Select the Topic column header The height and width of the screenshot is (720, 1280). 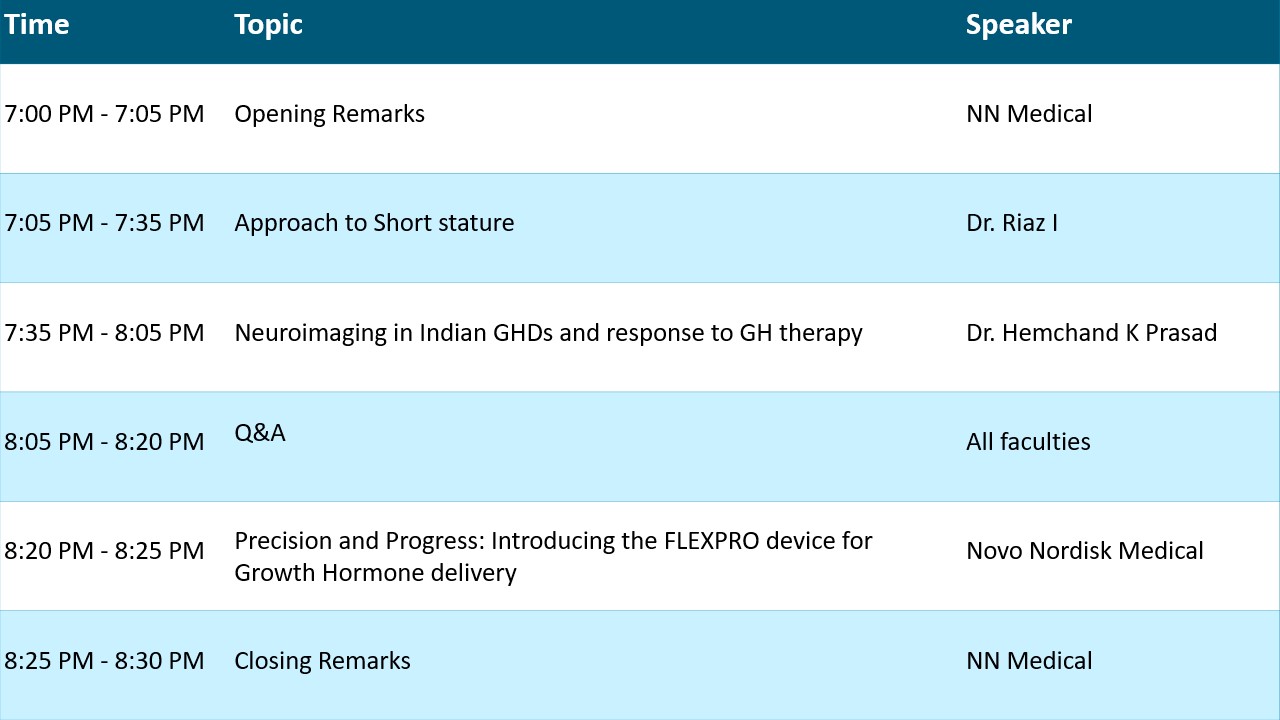(268, 25)
